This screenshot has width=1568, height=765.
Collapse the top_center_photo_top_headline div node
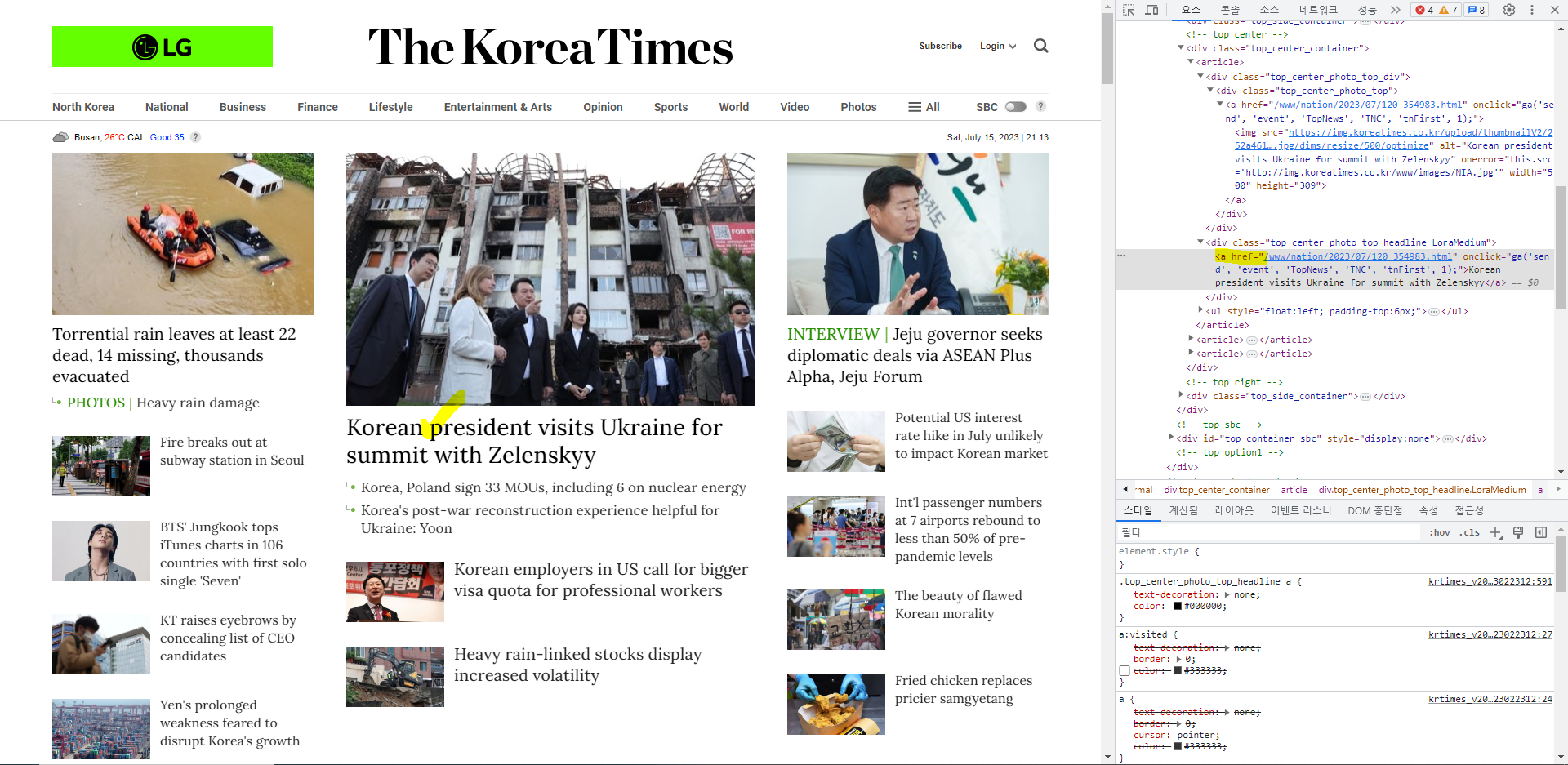pos(1200,242)
